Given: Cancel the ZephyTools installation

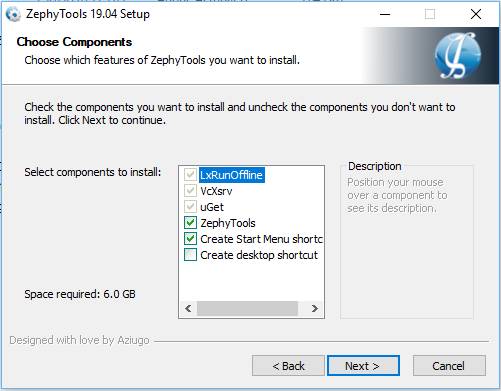Looking at the screenshot, I should pos(449,366).
